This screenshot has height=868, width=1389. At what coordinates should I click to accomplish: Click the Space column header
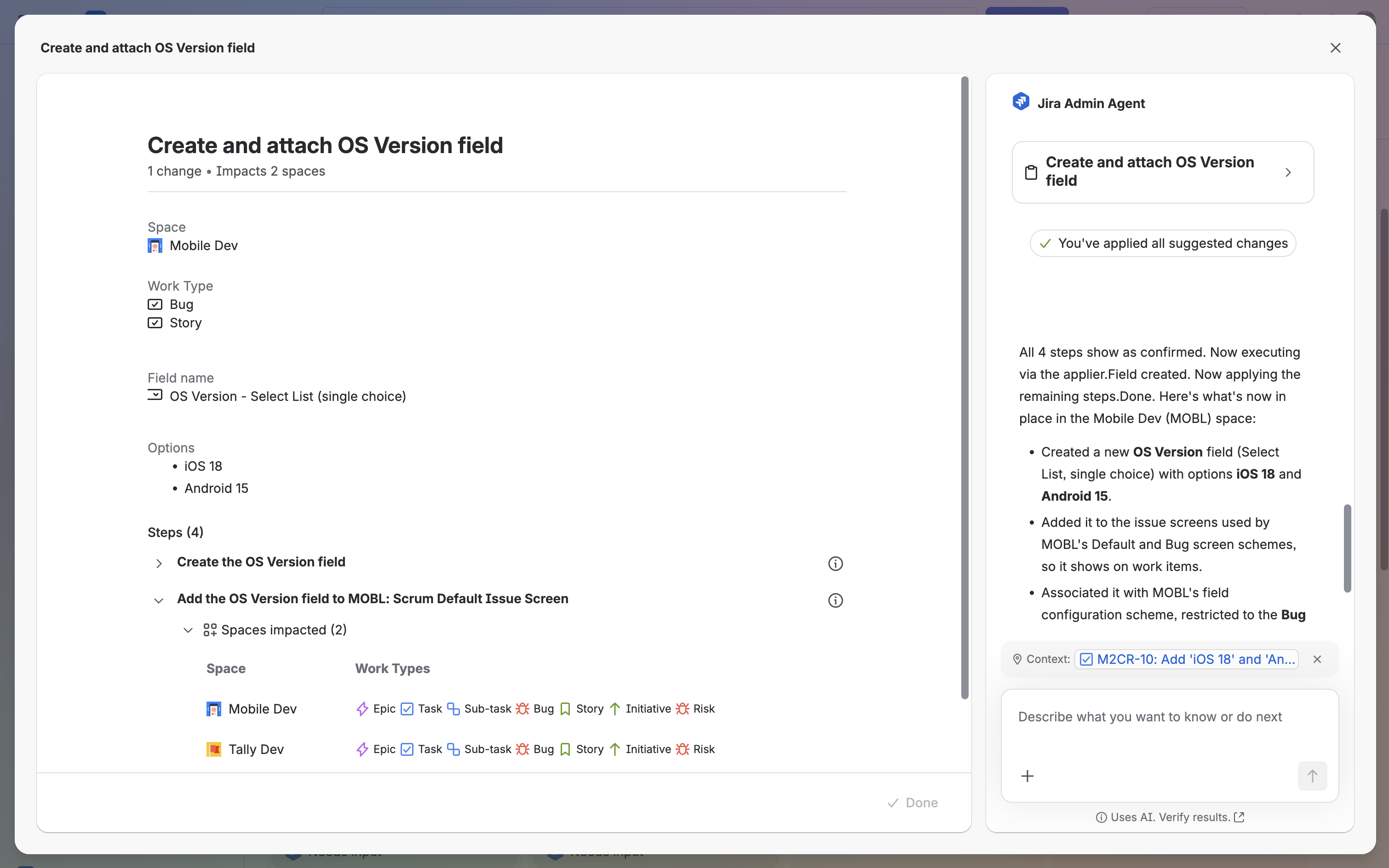[226, 668]
